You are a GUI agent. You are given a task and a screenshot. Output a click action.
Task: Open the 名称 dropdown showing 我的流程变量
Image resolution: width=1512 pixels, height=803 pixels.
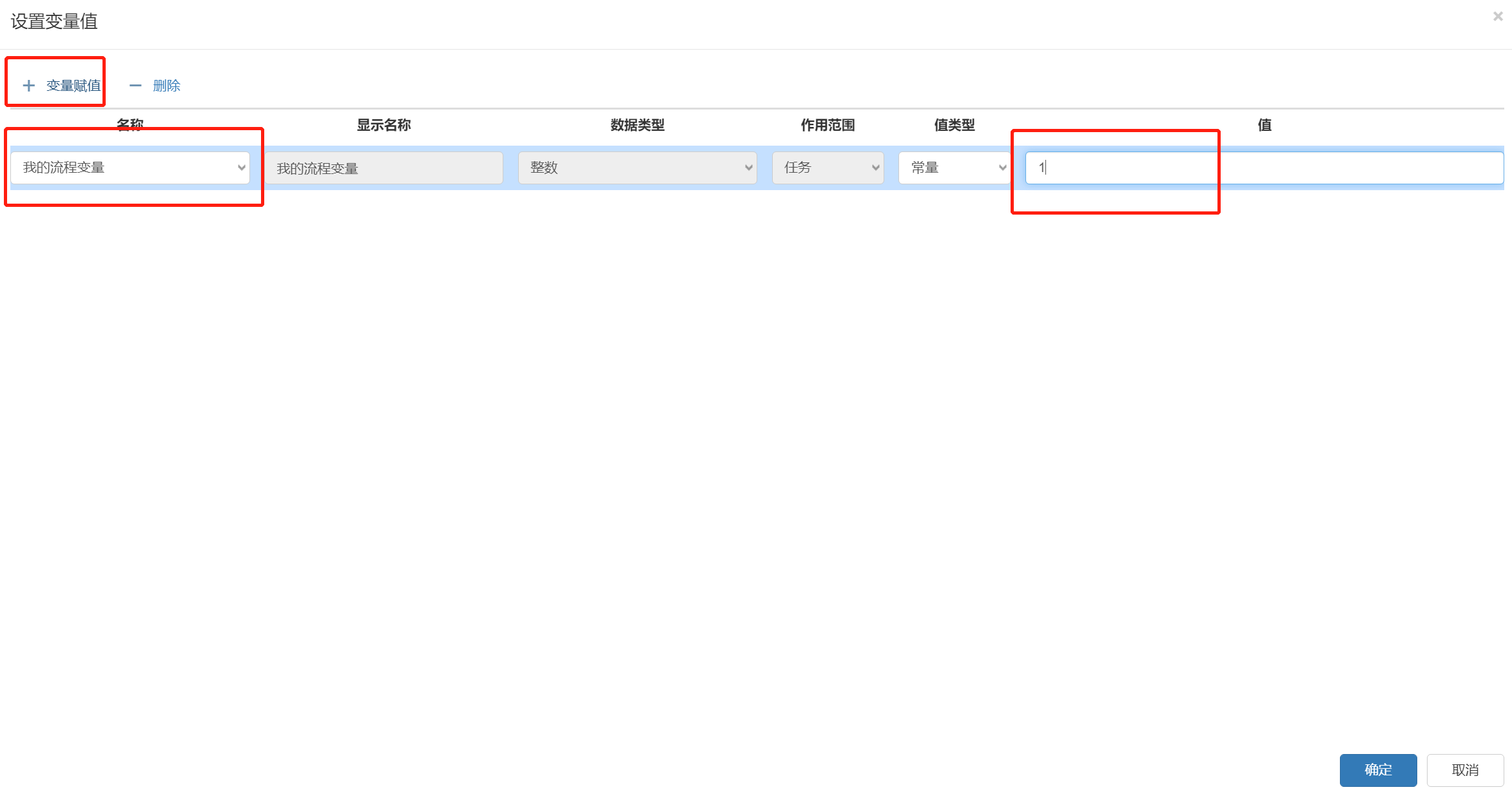click(x=130, y=168)
